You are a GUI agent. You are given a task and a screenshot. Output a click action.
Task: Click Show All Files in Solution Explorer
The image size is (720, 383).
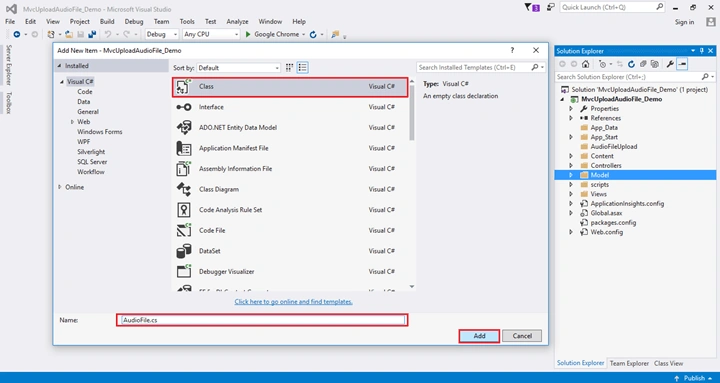point(655,64)
